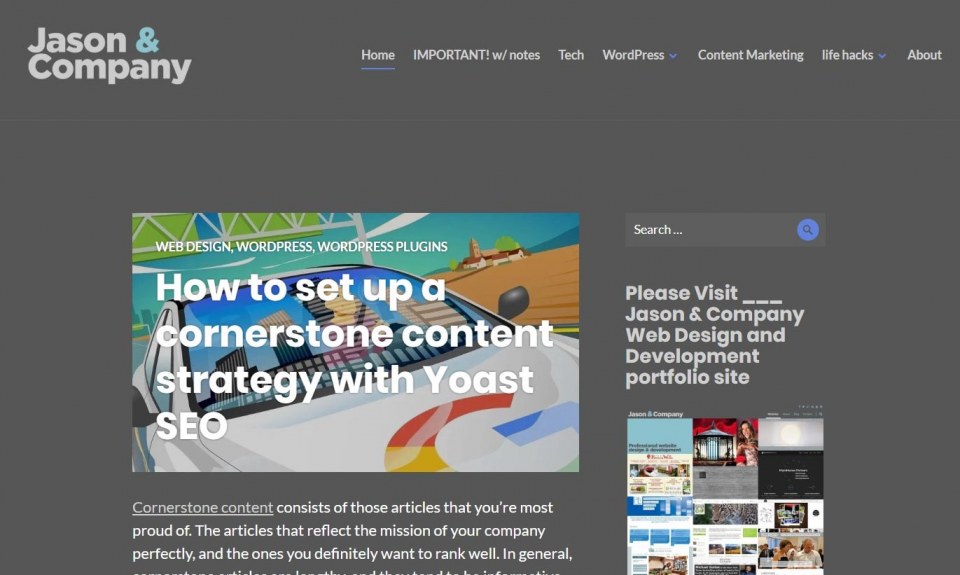Open the WORDPRESS PLUGINS category link
Image resolution: width=960 pixels, height=575 pixels.
382,246
